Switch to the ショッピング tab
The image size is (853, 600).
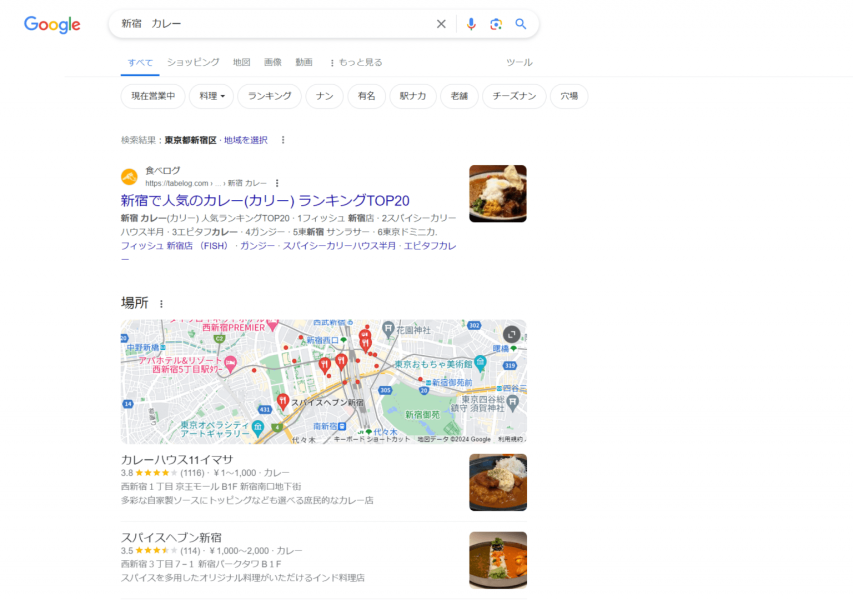click(x=193, y=62)
